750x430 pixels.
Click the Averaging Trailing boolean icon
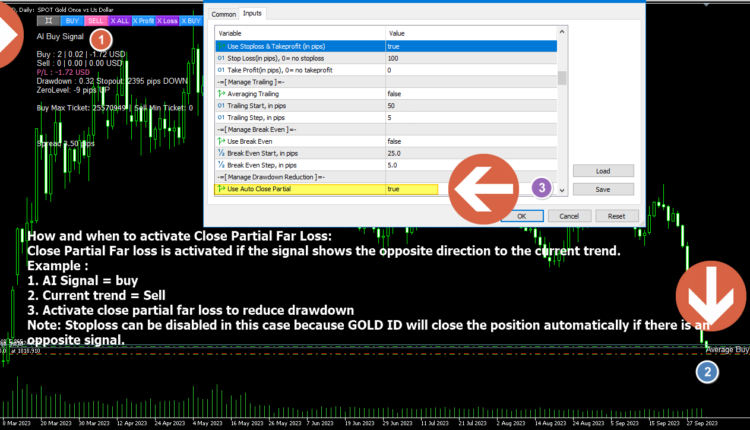(x=222, y=93)
